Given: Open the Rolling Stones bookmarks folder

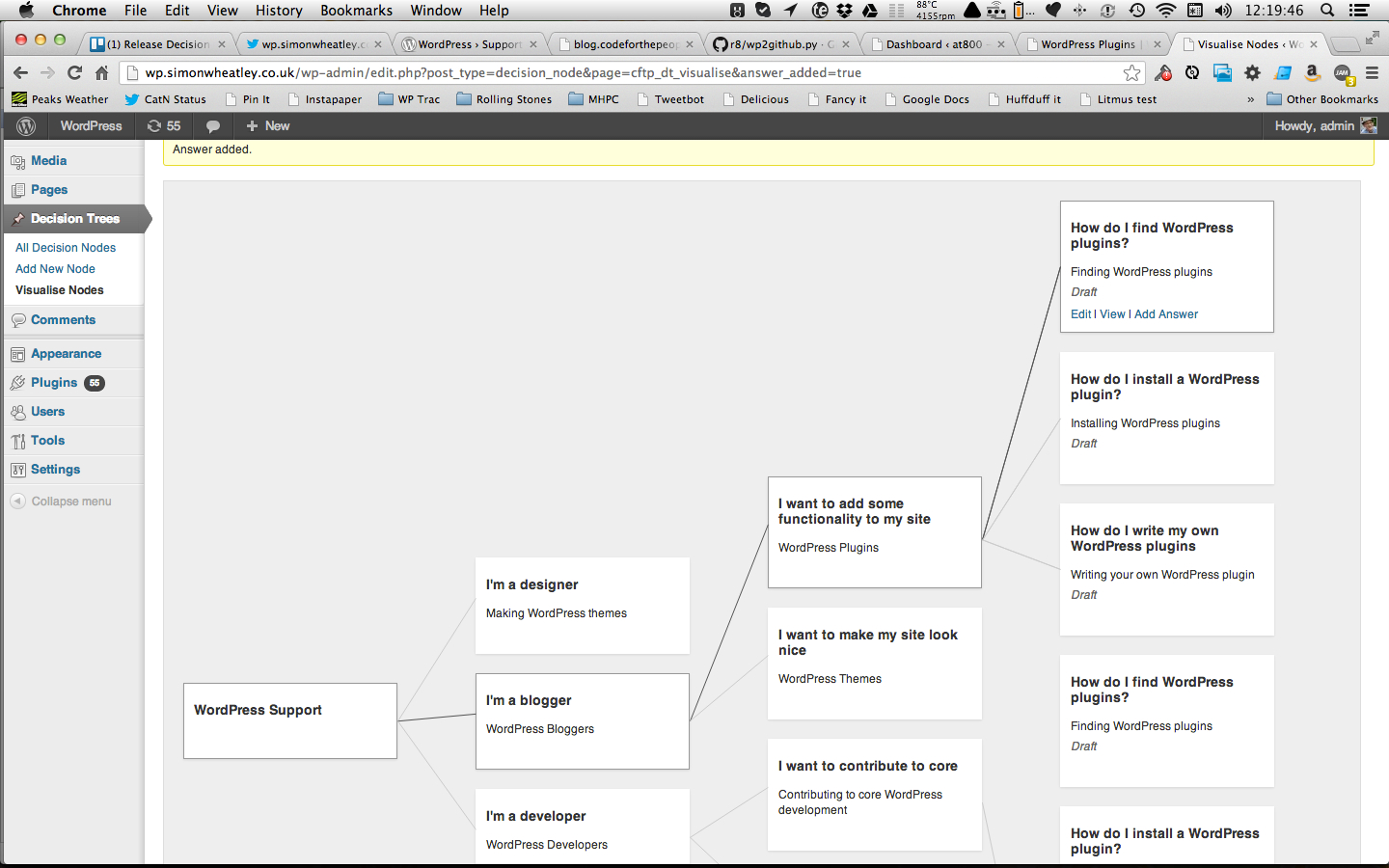Looking at the screenshot, I should [x=504, y=99].
